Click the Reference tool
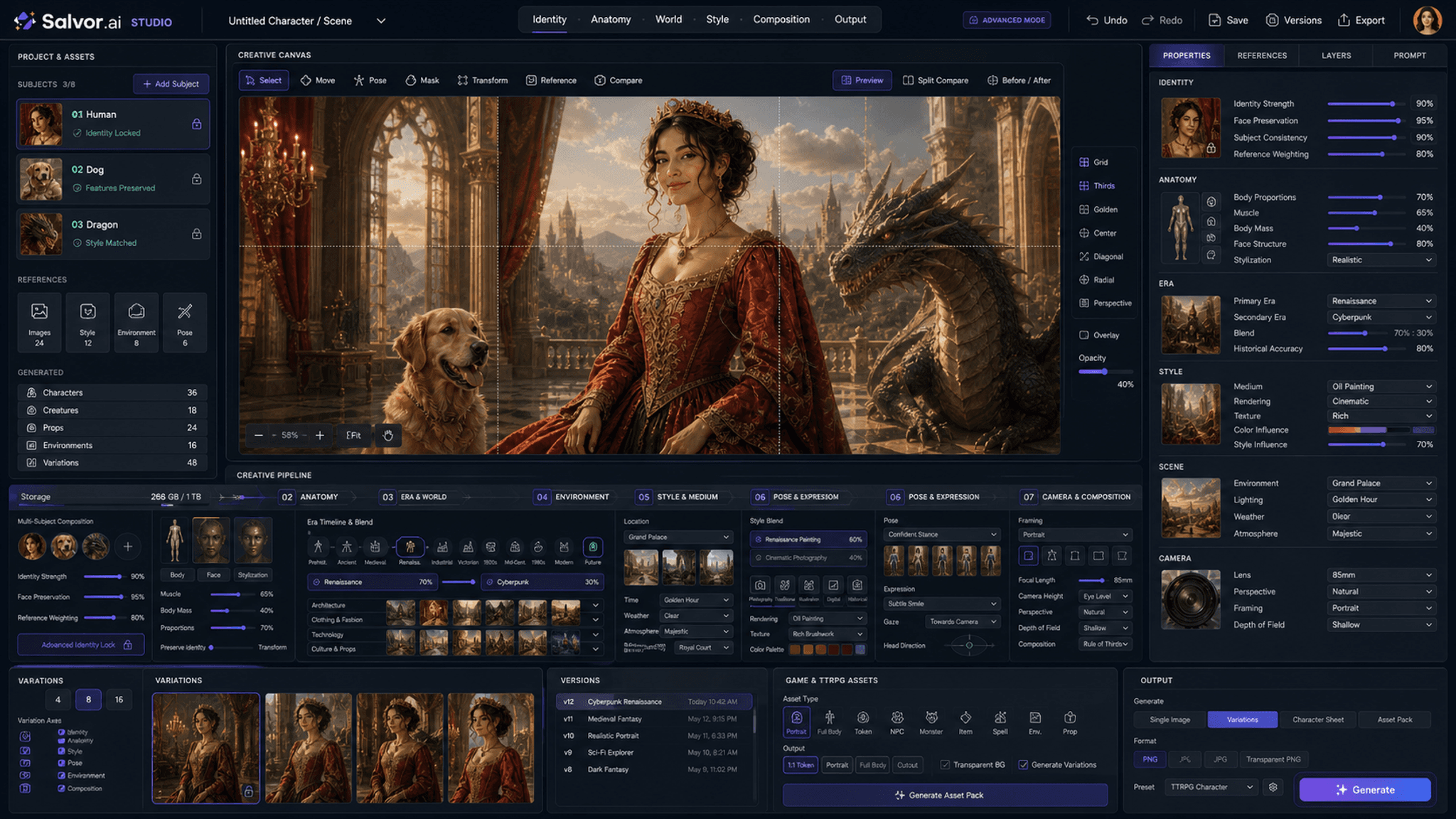The width and height of the screenshot is (1456, 819). [551, 80]
